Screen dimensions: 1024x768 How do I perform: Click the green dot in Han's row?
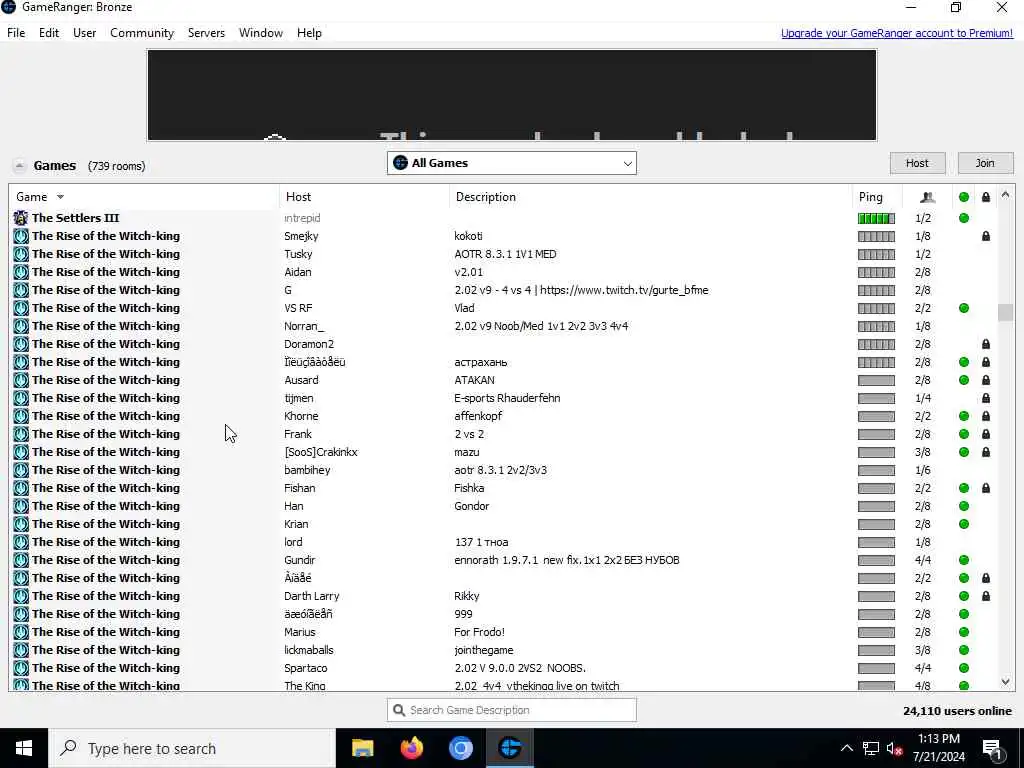pyautogui.click(x=964, y=506)
